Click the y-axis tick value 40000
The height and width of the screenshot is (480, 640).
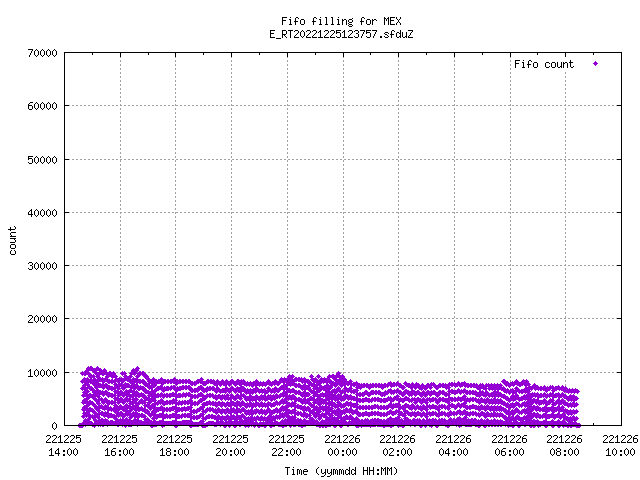click(42, 213)
